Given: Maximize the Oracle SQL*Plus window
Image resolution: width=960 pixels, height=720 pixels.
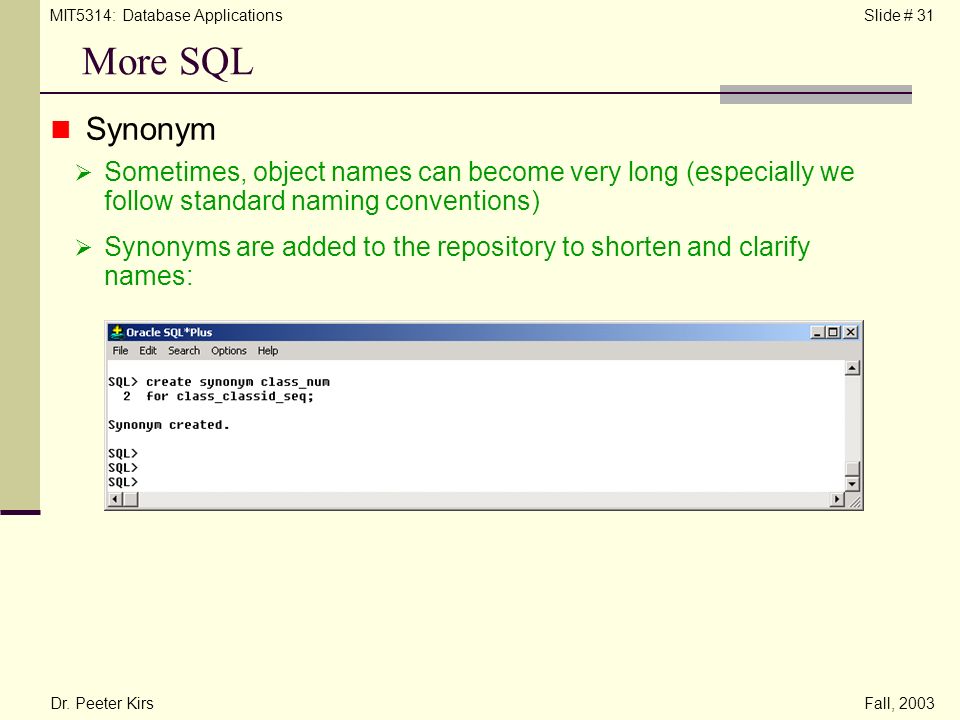Looking at the screenshot, I should point(832,332).
